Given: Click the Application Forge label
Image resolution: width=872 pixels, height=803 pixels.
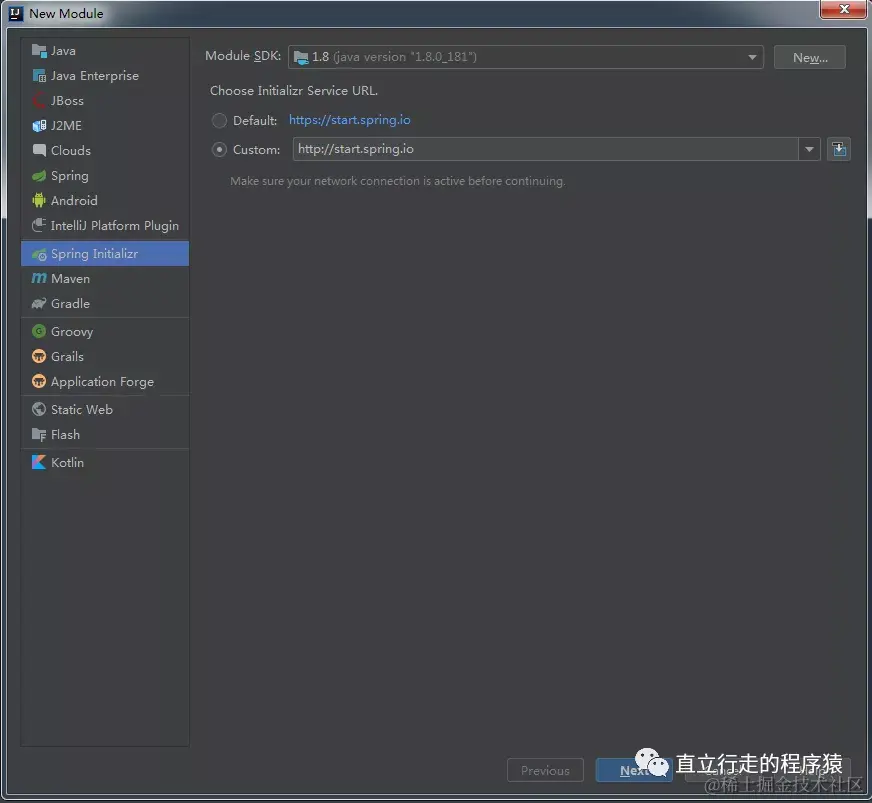Looking at the screenshot, I should [x=102, y=381].
